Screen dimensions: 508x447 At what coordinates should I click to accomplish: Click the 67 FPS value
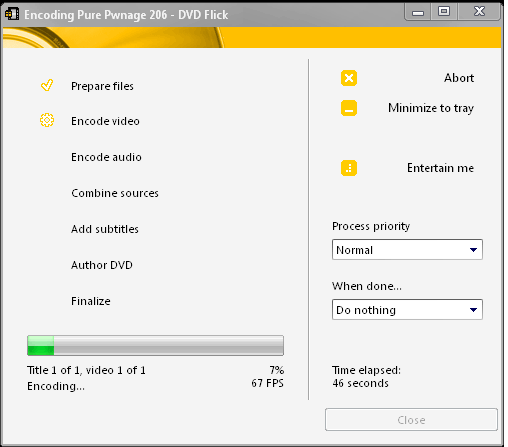coord(267,383)
